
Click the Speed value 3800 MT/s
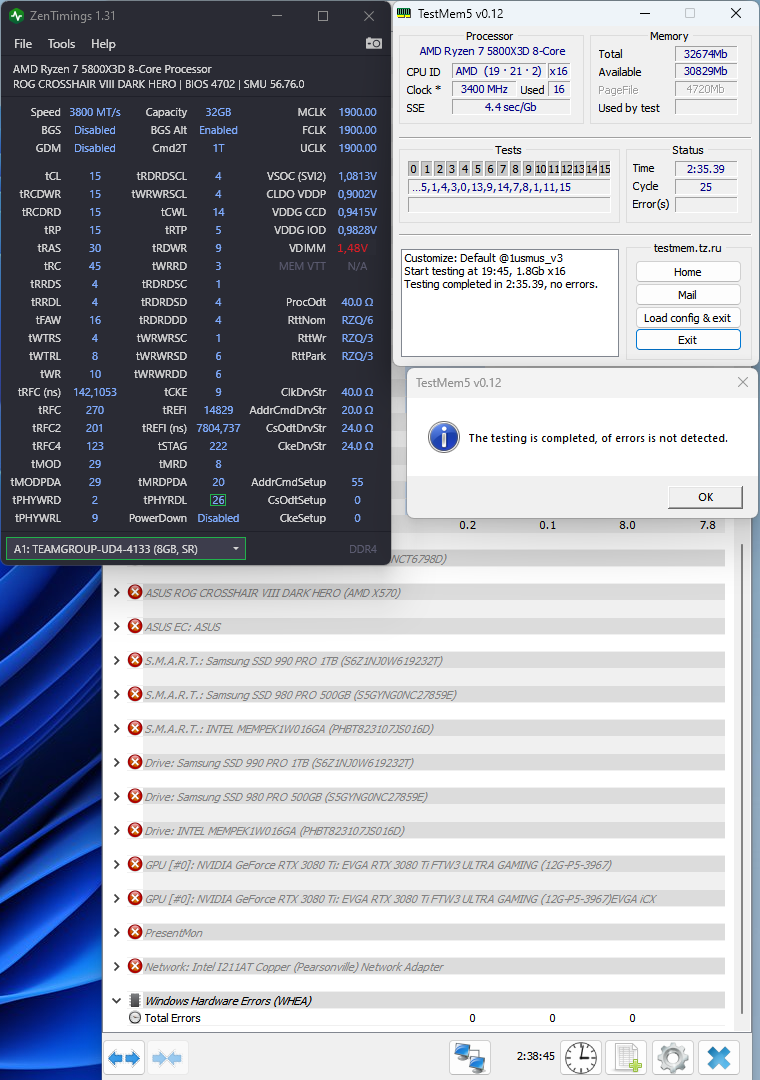pos(95,112)
